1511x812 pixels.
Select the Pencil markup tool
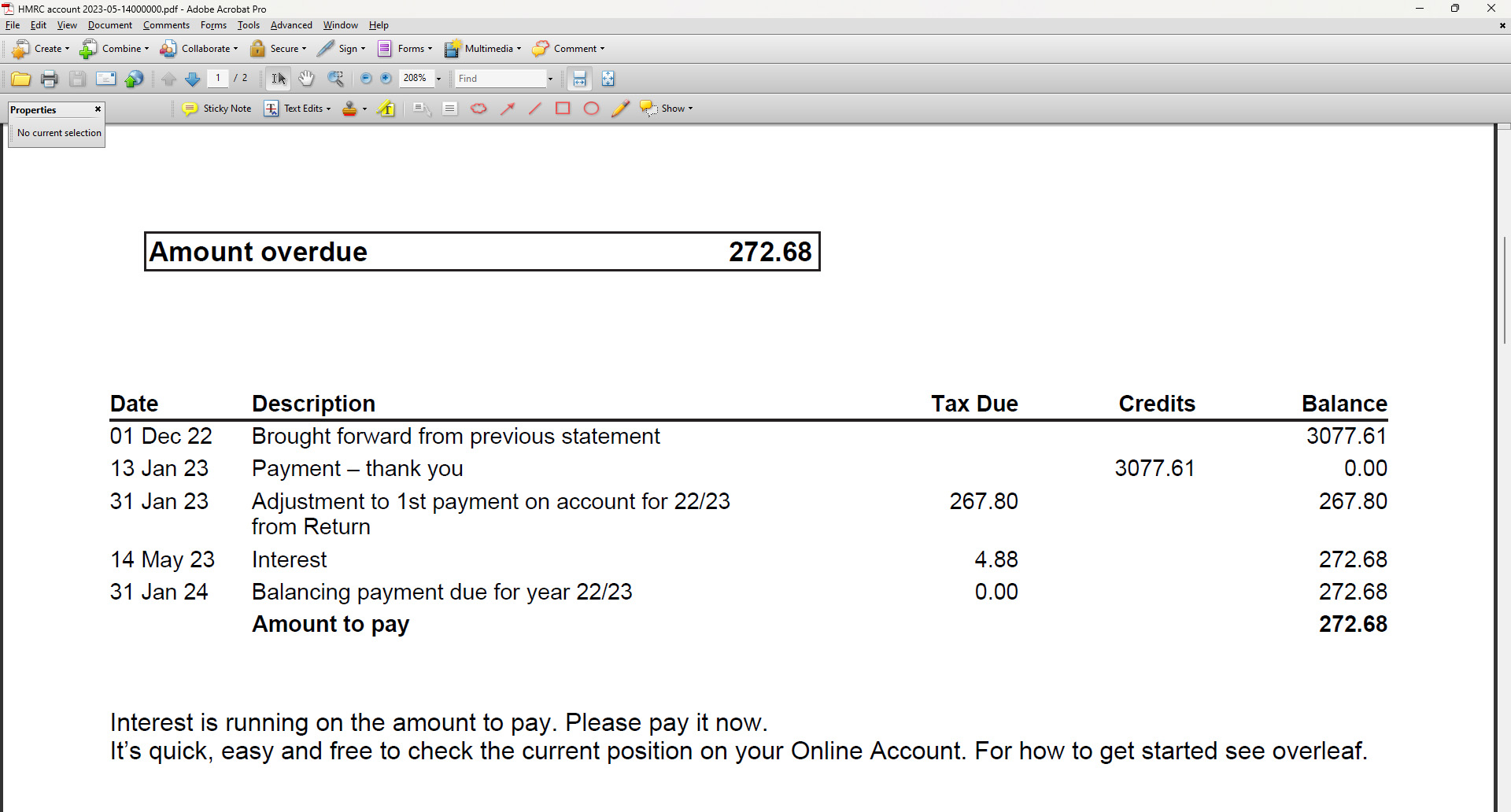(621, 109)
